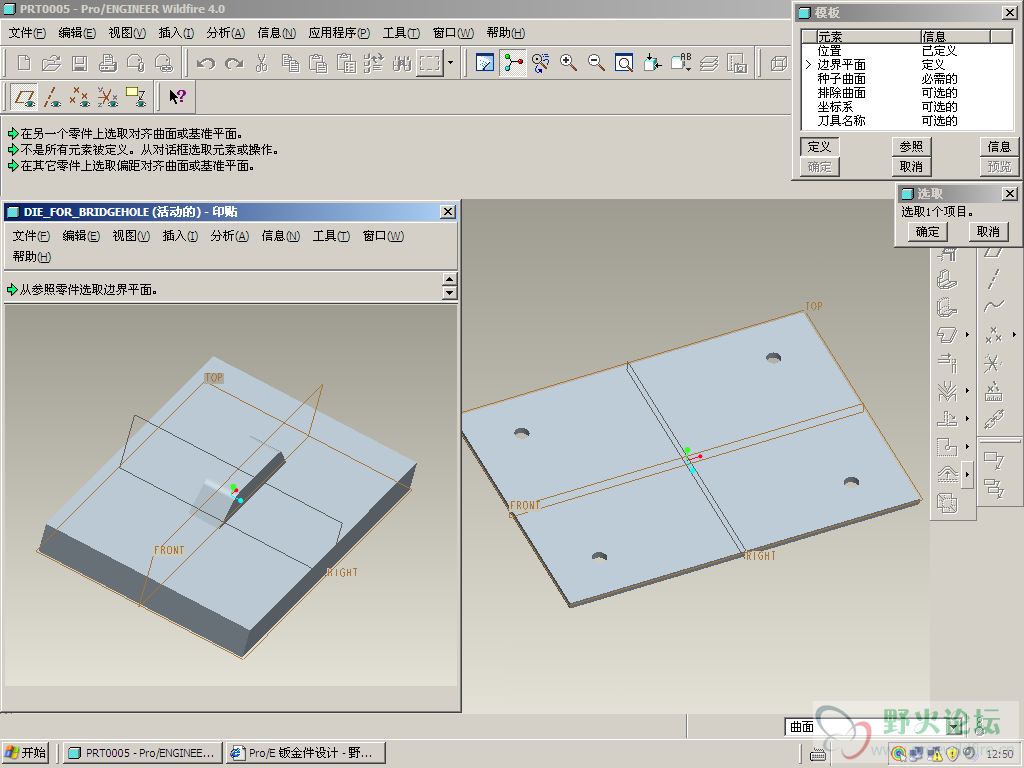Click the Windows 开始 start button
1024x768 pixels.
pyautogui.click(x=26, y=753)
